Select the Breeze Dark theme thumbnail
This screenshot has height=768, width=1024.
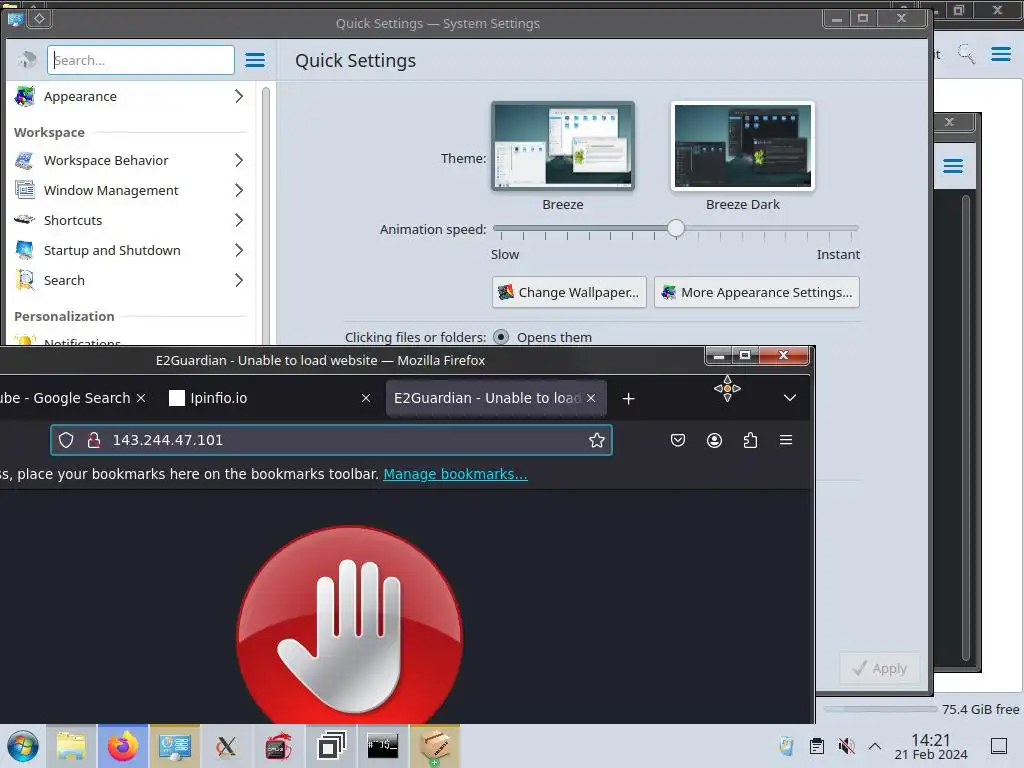click(x=743, y=146)
